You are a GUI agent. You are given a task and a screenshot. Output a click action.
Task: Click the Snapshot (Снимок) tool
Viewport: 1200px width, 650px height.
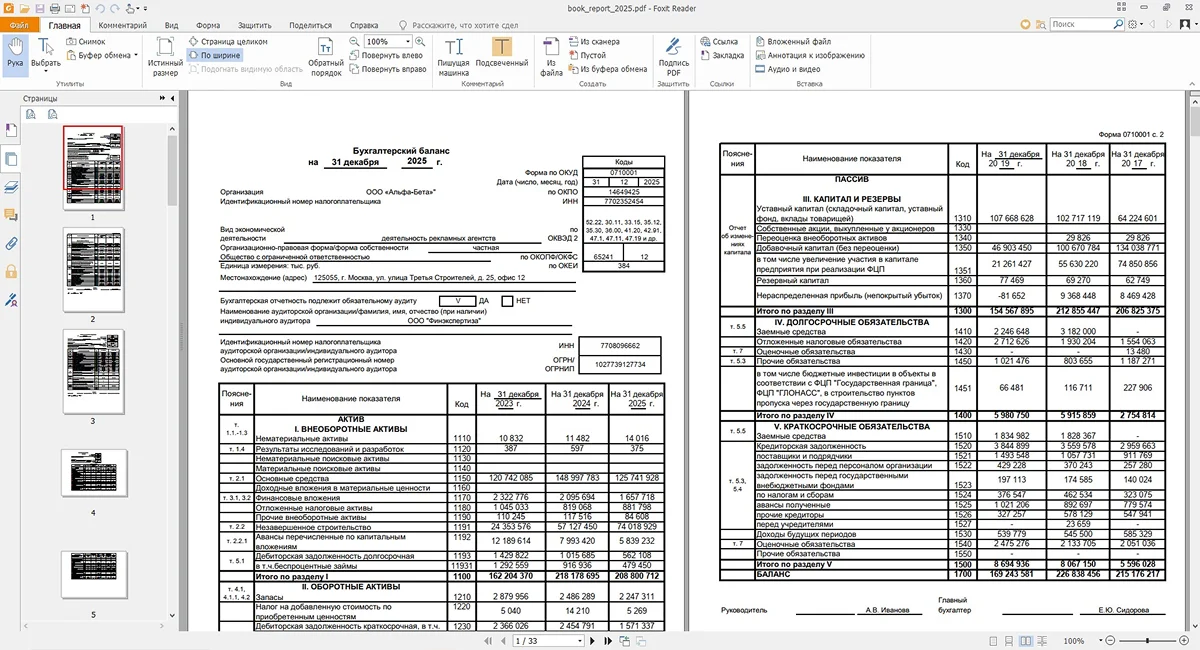pos(85,42)
